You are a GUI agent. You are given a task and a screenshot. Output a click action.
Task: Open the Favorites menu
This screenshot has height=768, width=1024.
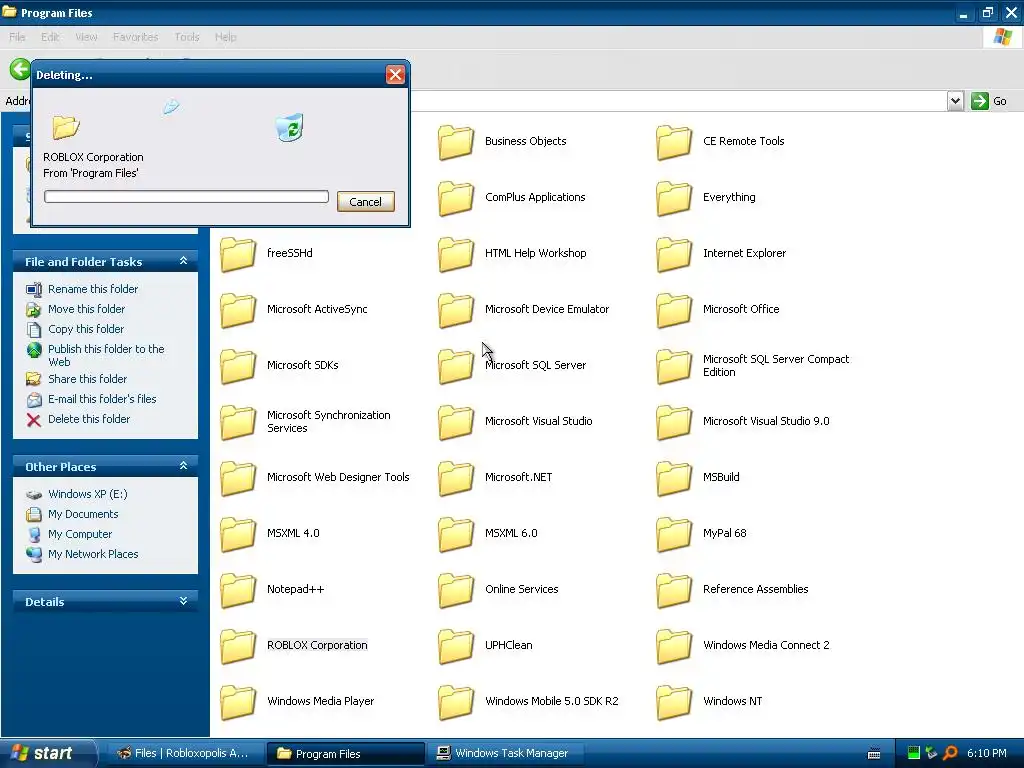coord(135,37)
